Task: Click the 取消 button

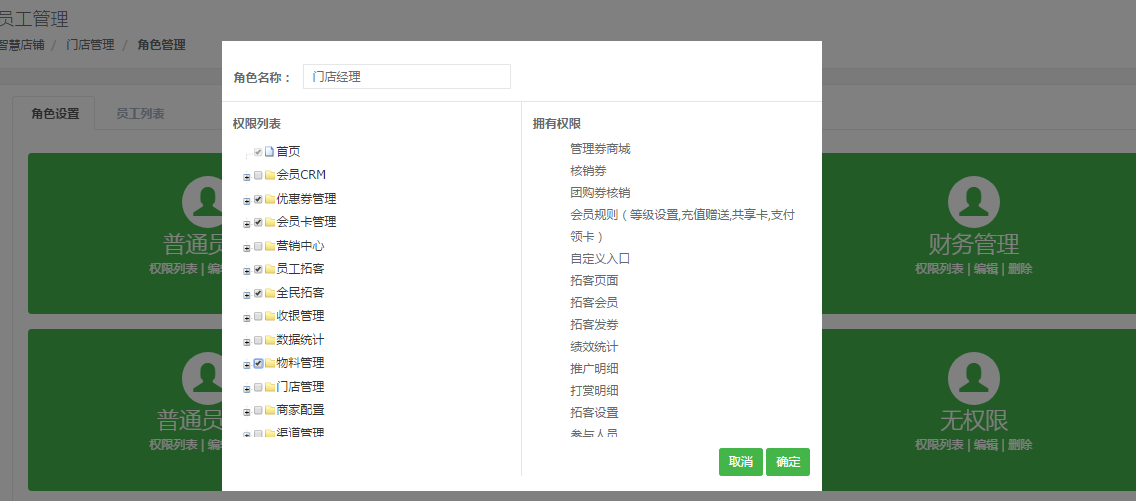Action: tap(740, 462)
